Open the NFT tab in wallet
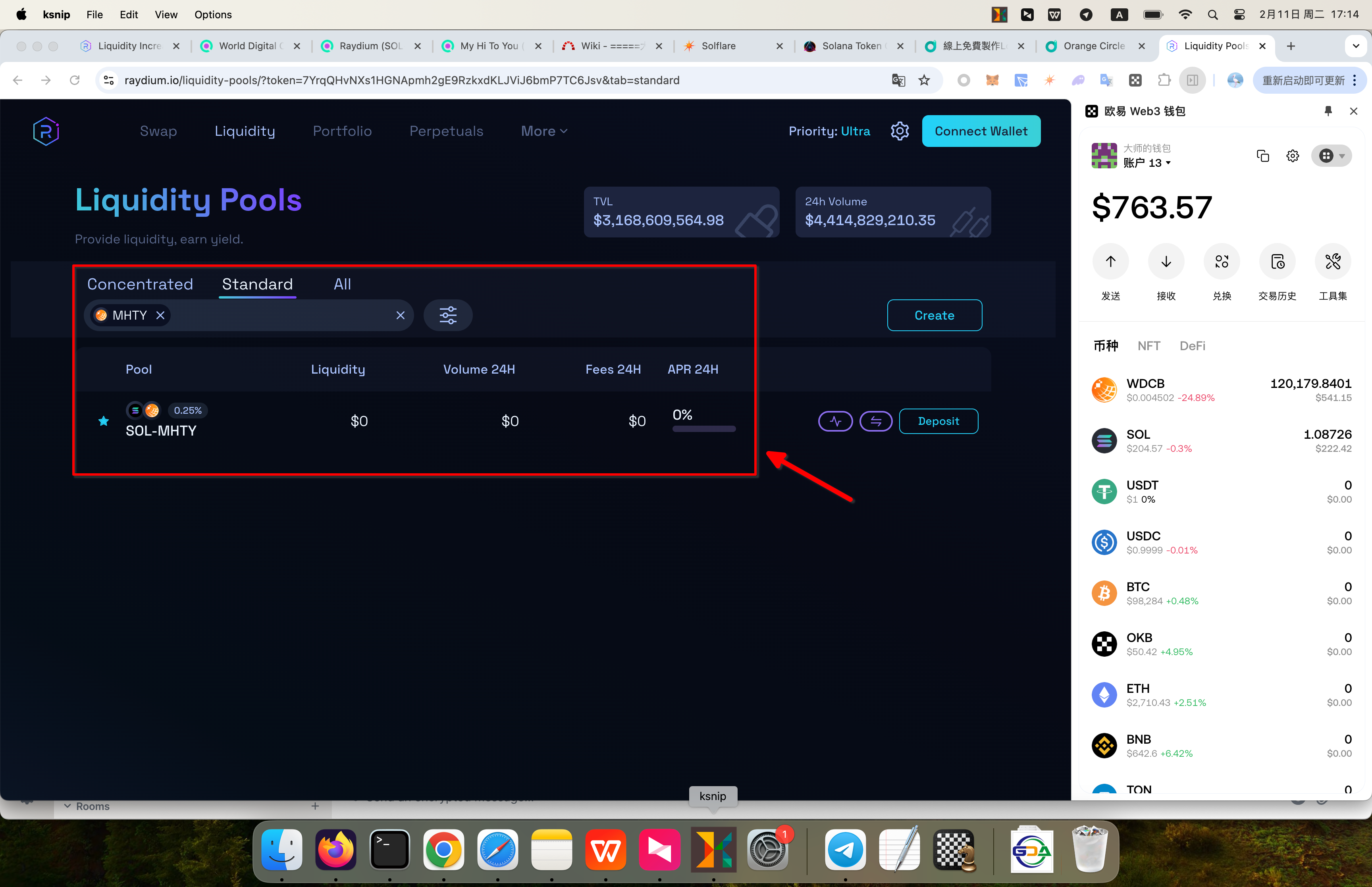Image resolution: width=1372 pixels, height=887 pixels. (1148, 345)
